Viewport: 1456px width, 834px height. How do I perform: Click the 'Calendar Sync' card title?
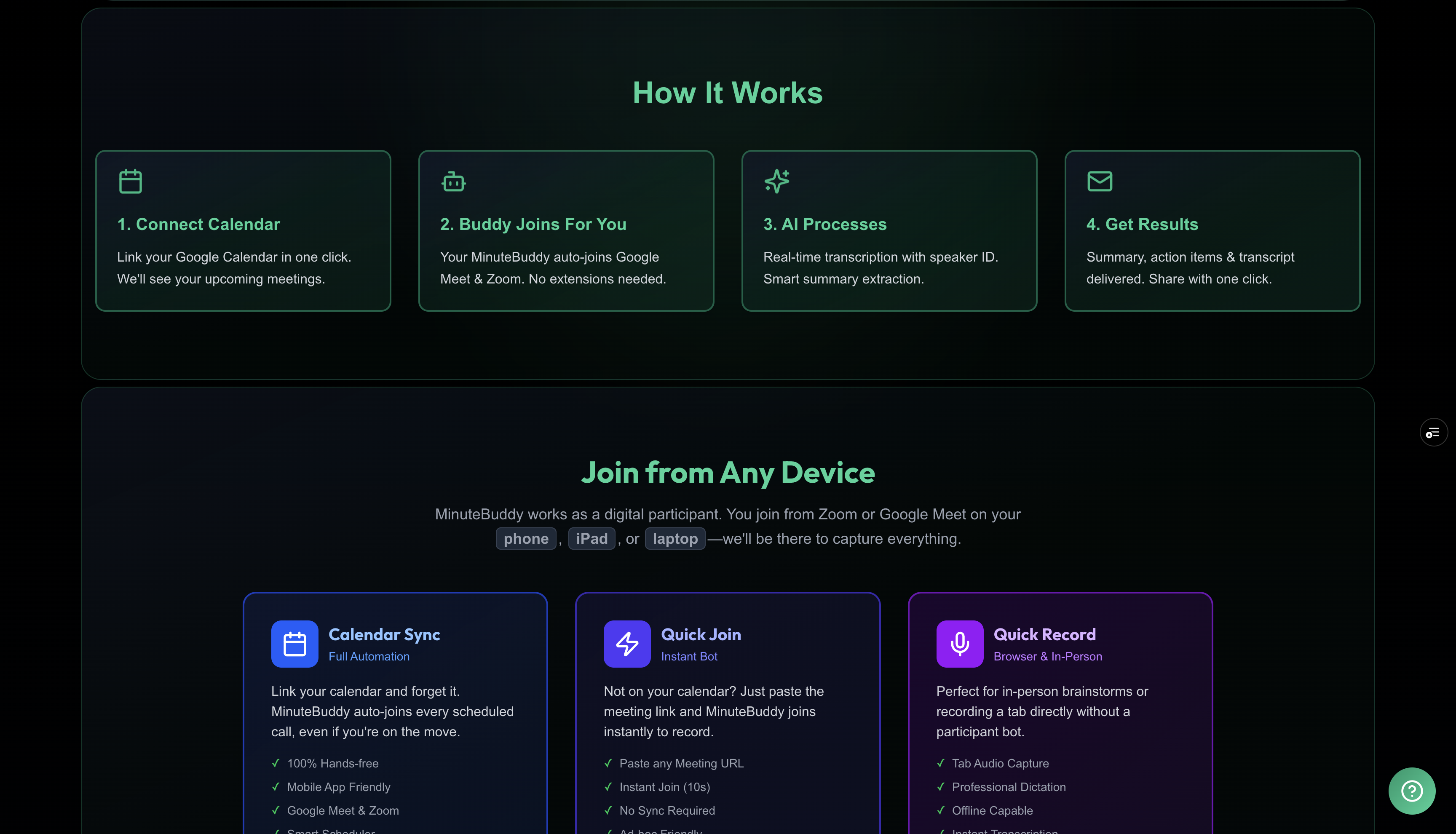384,635
